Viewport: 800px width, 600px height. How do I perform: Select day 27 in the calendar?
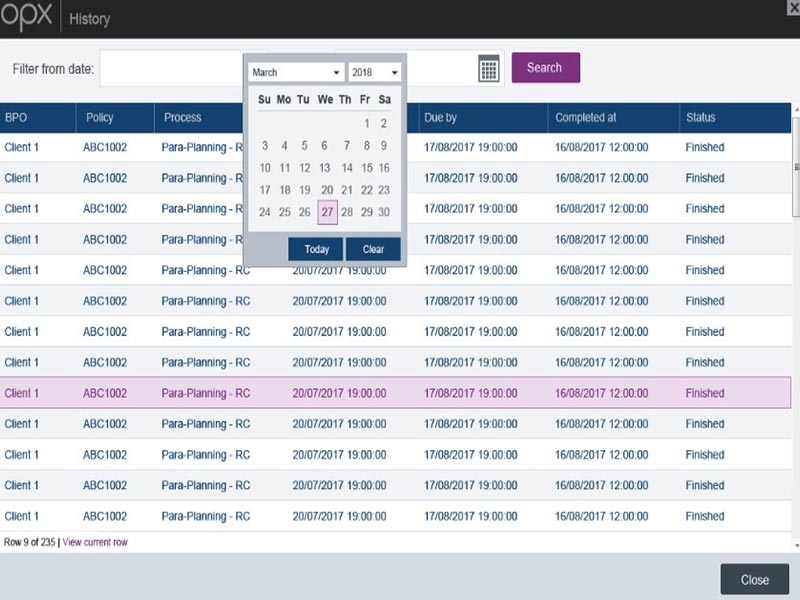tap(327, 212)
